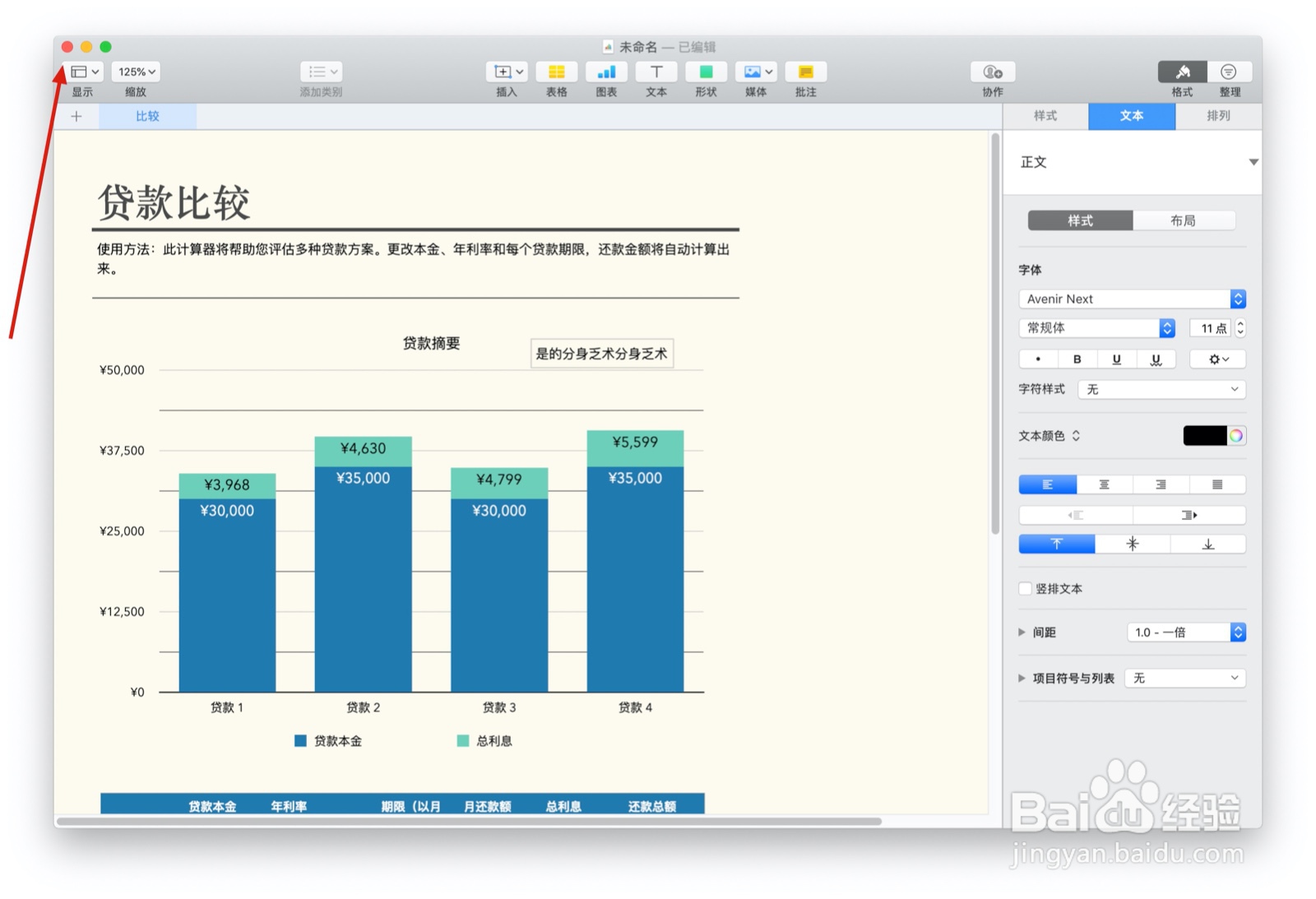Switch to the 排列 tab
Screen dimensions: 1316x899
(x=1218, y=116)
